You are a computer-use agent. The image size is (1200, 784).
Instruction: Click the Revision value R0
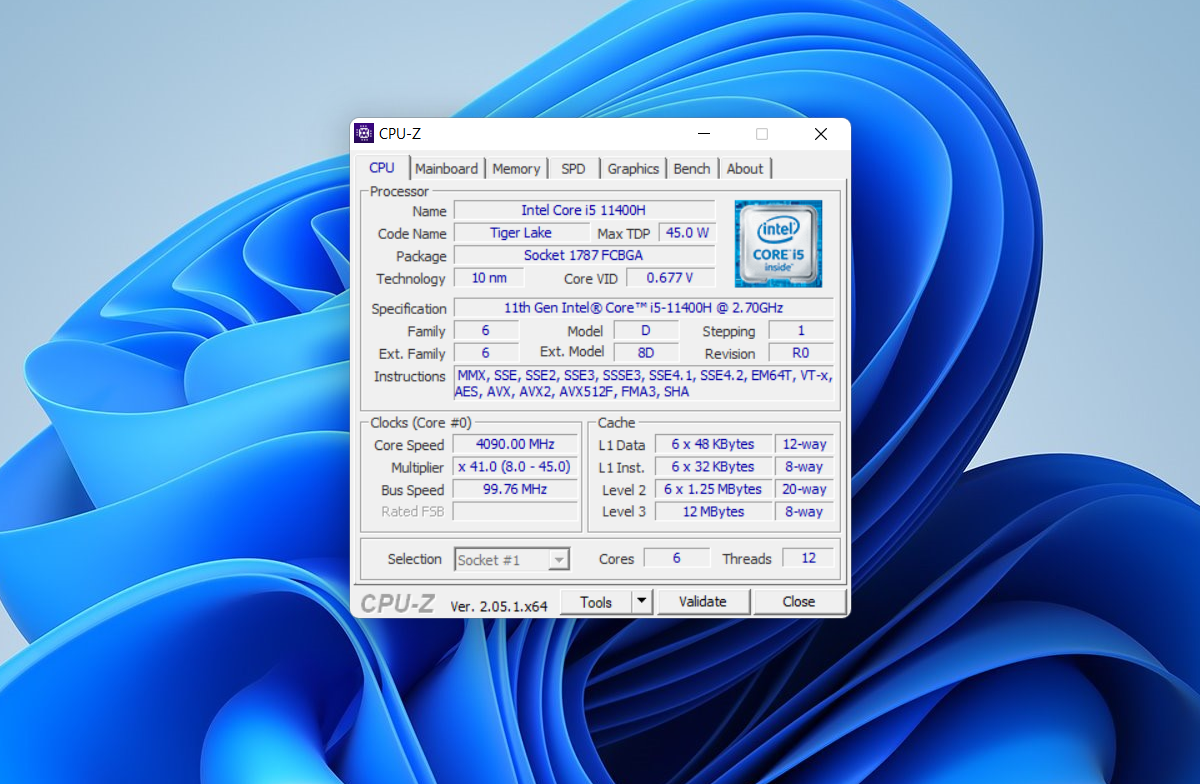(x=800, y=353)
